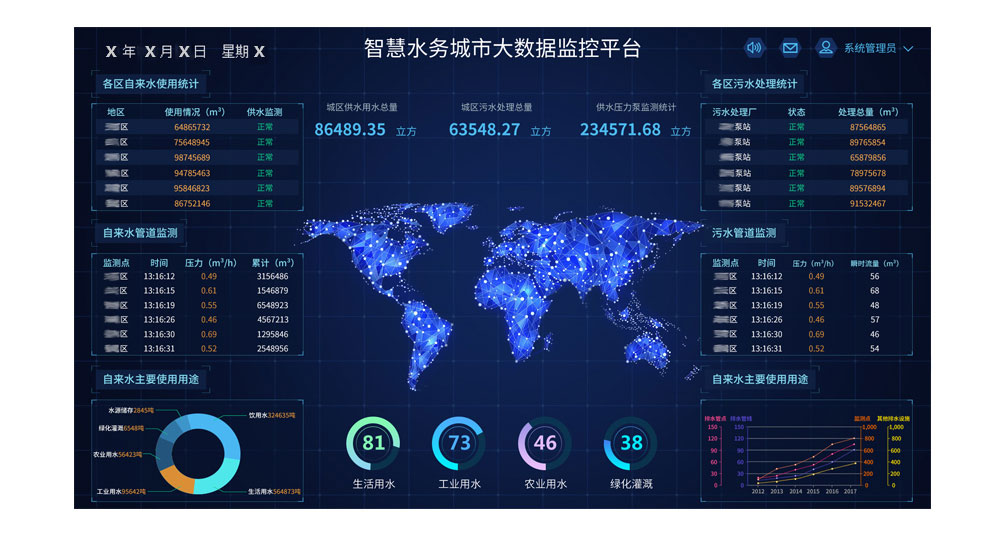The image size is (1000, 533).
Task: Select the 生活用水 gauge showing 81
Action: point(373,443)
